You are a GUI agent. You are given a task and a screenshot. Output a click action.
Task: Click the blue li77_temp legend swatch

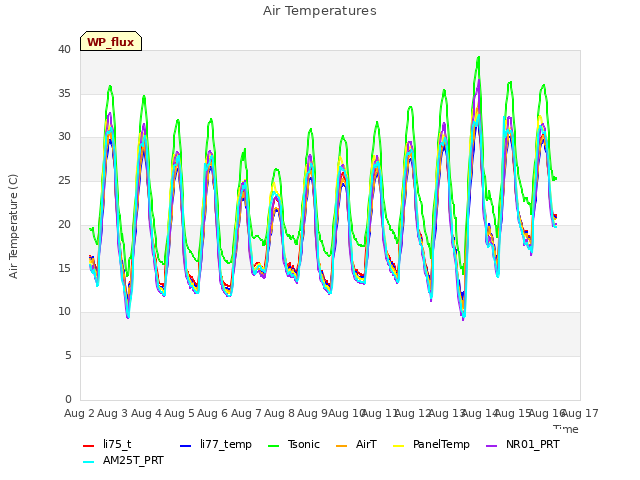185,446
